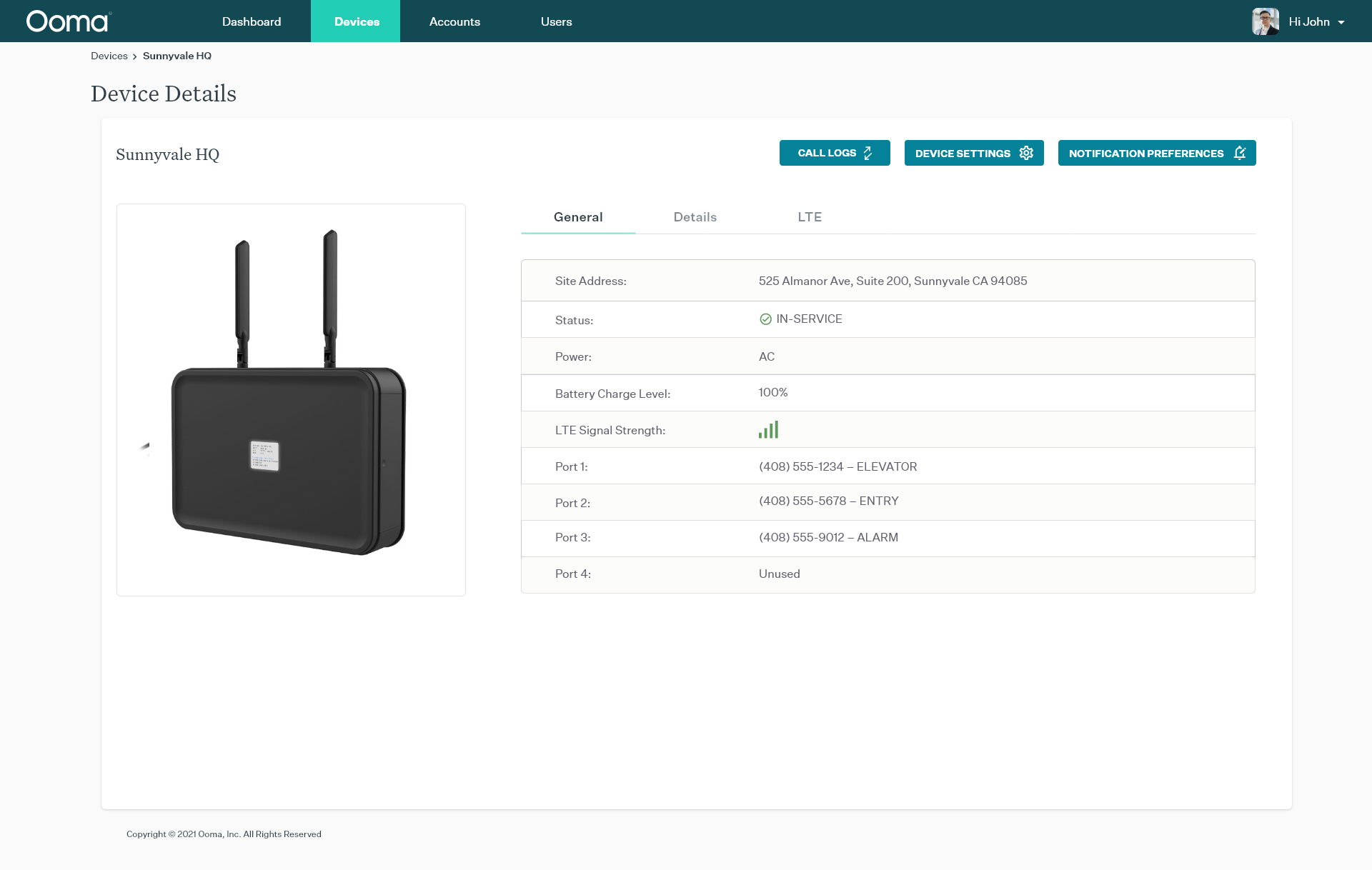Click the breadcrumb chevron separator

coord(134,56)
